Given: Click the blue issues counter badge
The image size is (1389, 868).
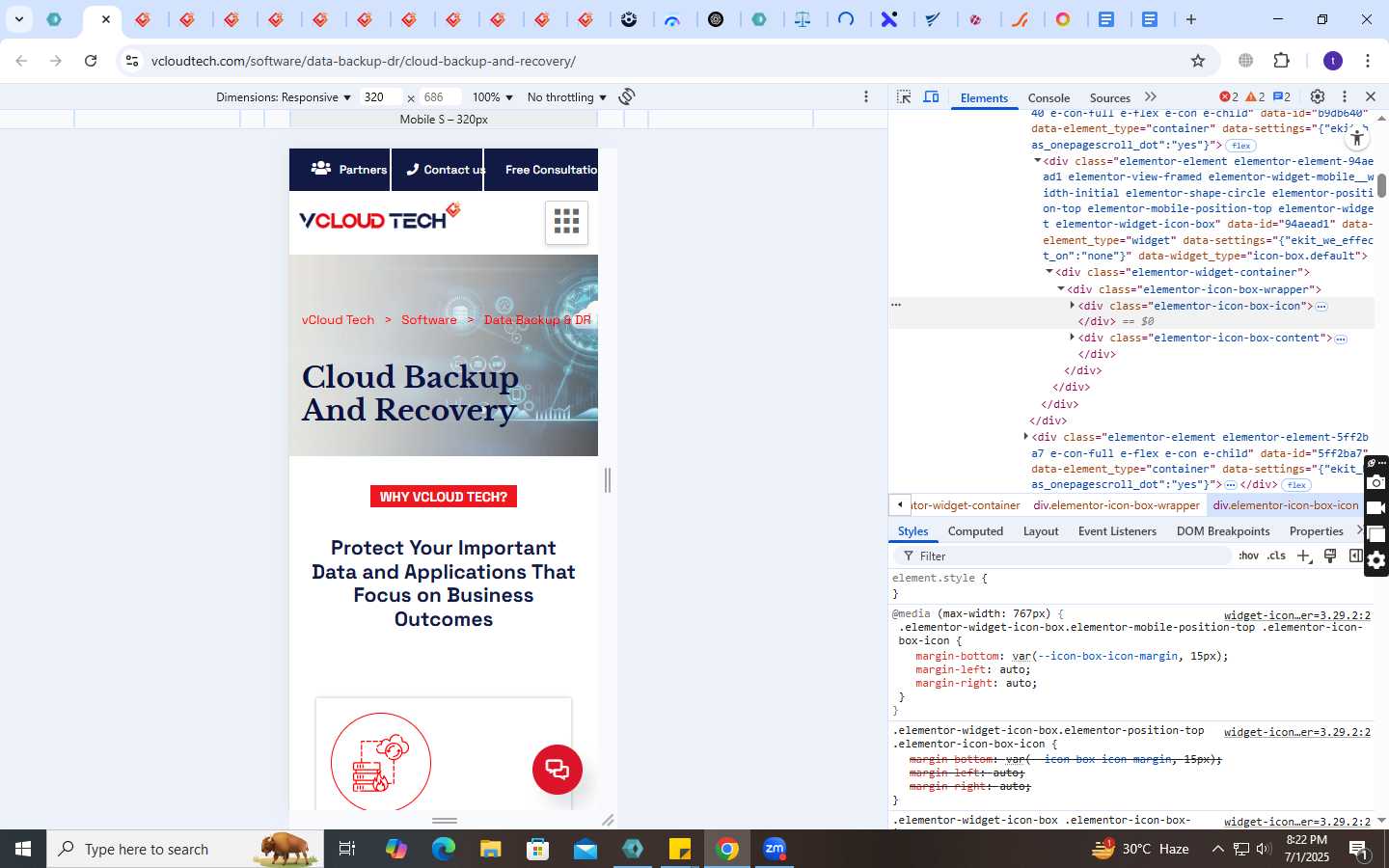Looking at the screenshot, I should (1282, 96).
